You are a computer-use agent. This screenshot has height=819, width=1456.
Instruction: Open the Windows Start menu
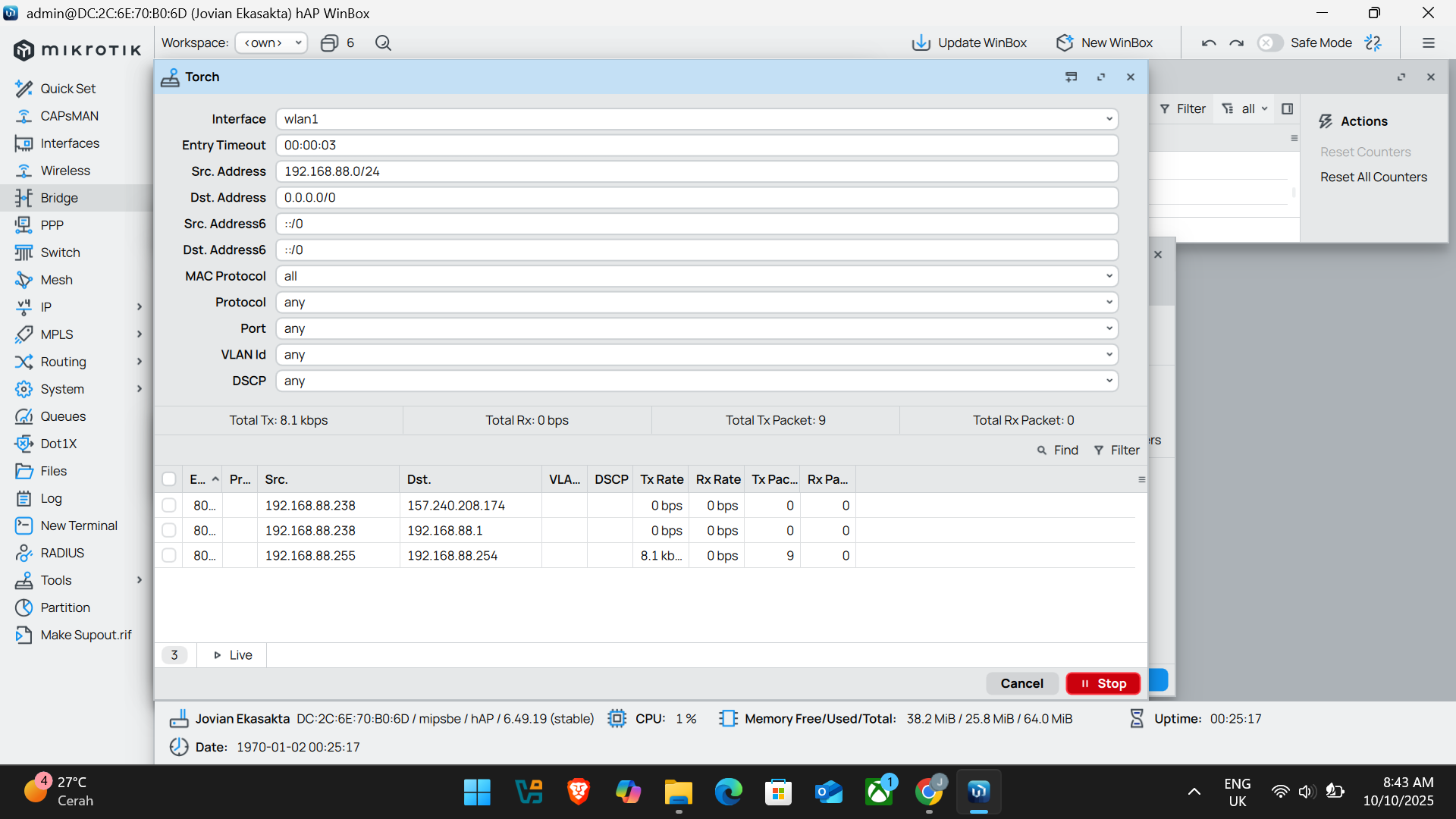[477, 792]
